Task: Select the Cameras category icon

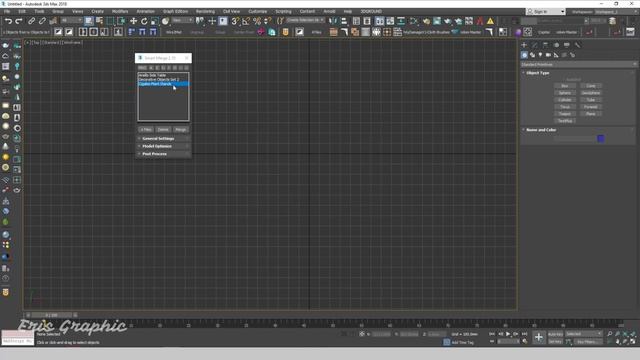Action: [548, 55]
